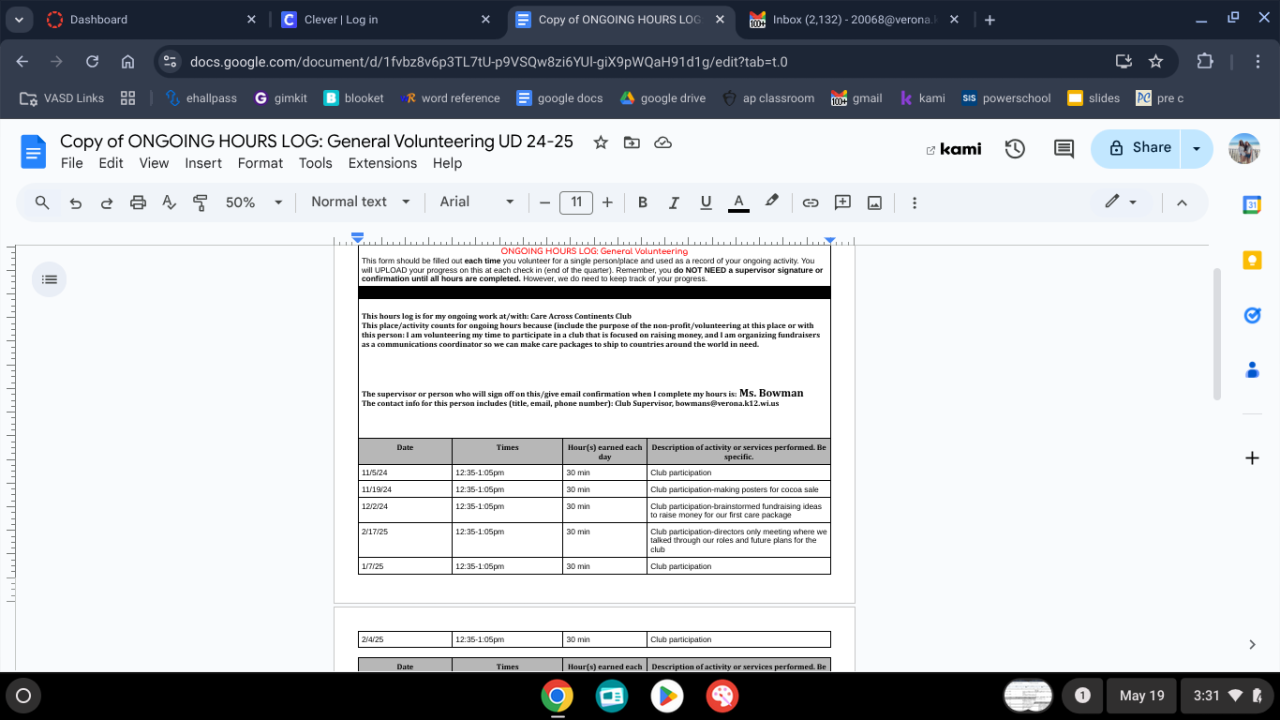Hide the menus chevron
Viewport: 1280px width, 720px height.
[1181, 202]
